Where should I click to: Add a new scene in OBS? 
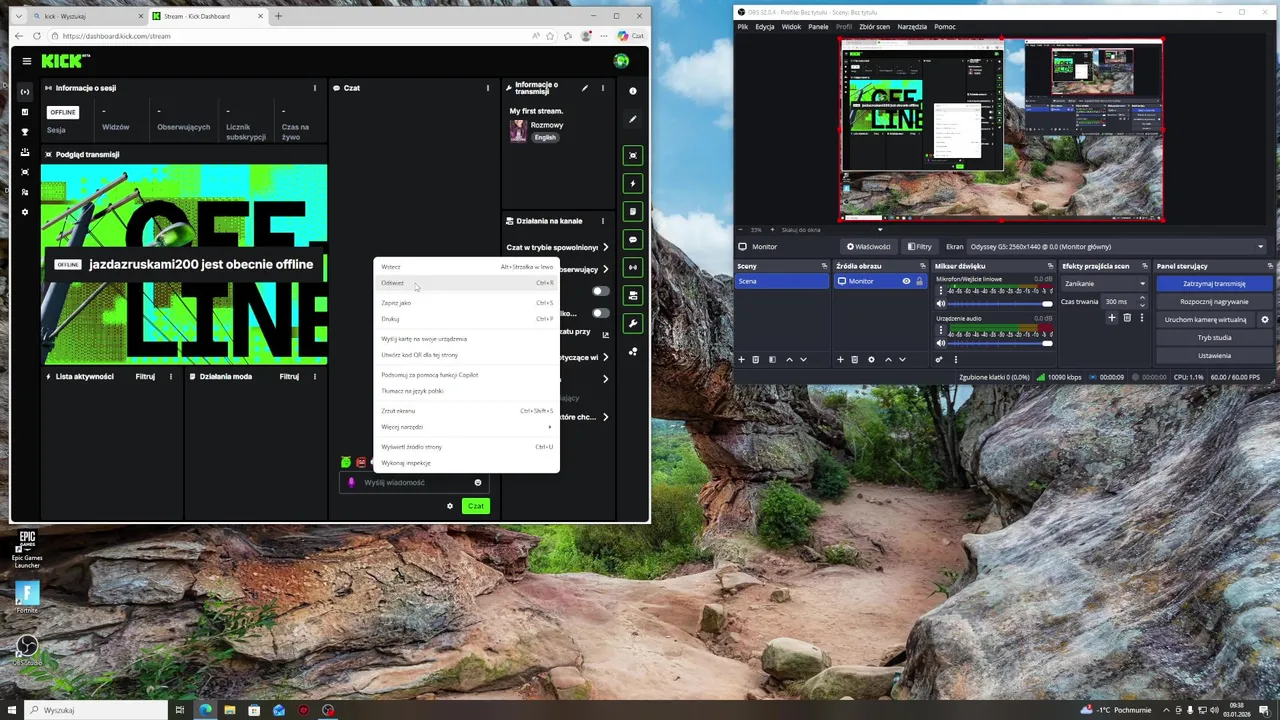[x=741, y=359]
